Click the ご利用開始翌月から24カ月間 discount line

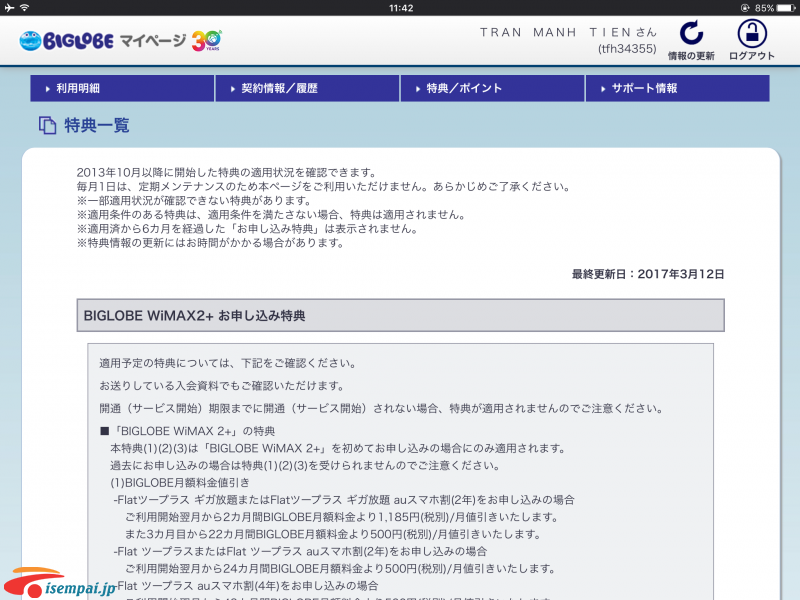pyautogui.click(x=340, y=568)
